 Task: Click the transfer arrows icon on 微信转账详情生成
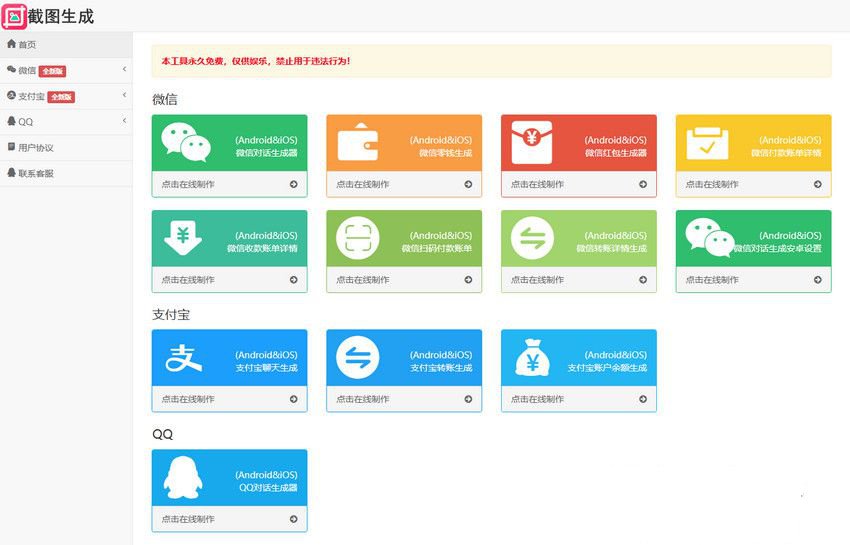coord(532,238)
